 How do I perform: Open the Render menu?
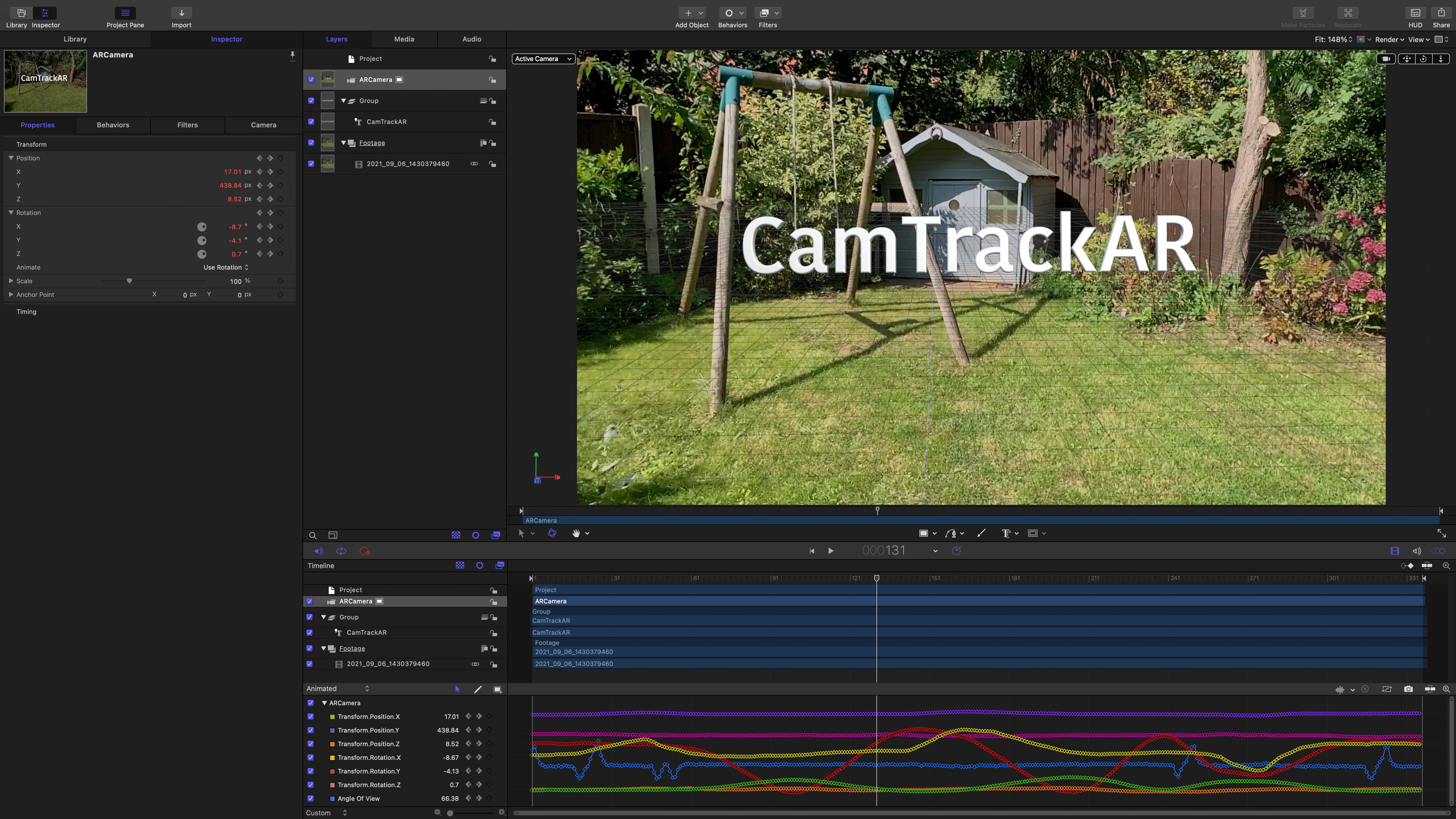(x=1389, y=40)
